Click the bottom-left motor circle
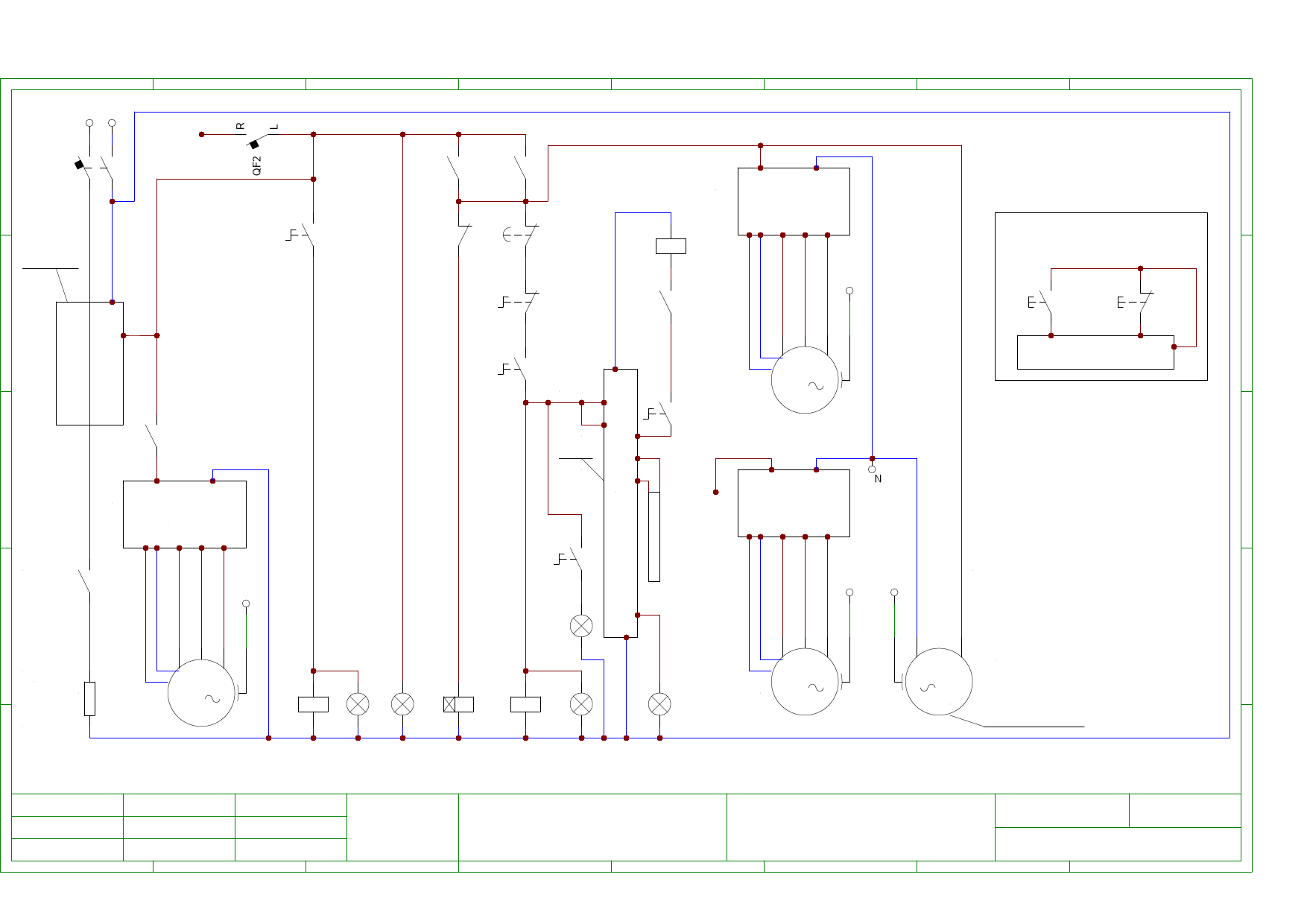Image resolution: width=1307 pixels, height=924 pixels. coord(201,693)
